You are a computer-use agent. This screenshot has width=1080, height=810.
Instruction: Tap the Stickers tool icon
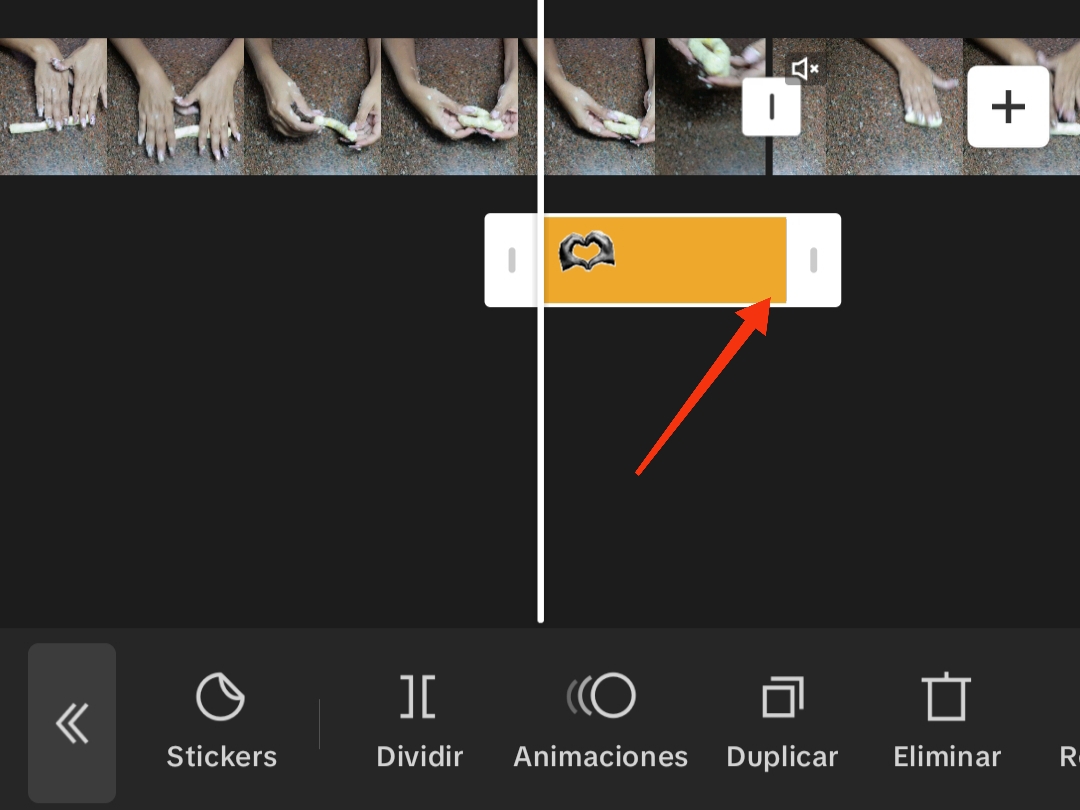[x=221, y=720]
